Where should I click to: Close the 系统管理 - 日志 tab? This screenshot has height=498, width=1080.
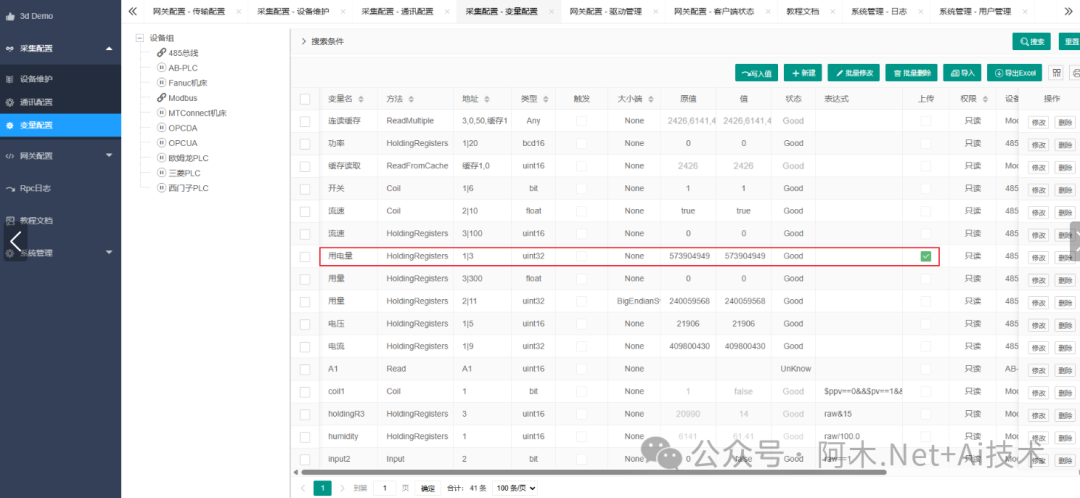923,12
